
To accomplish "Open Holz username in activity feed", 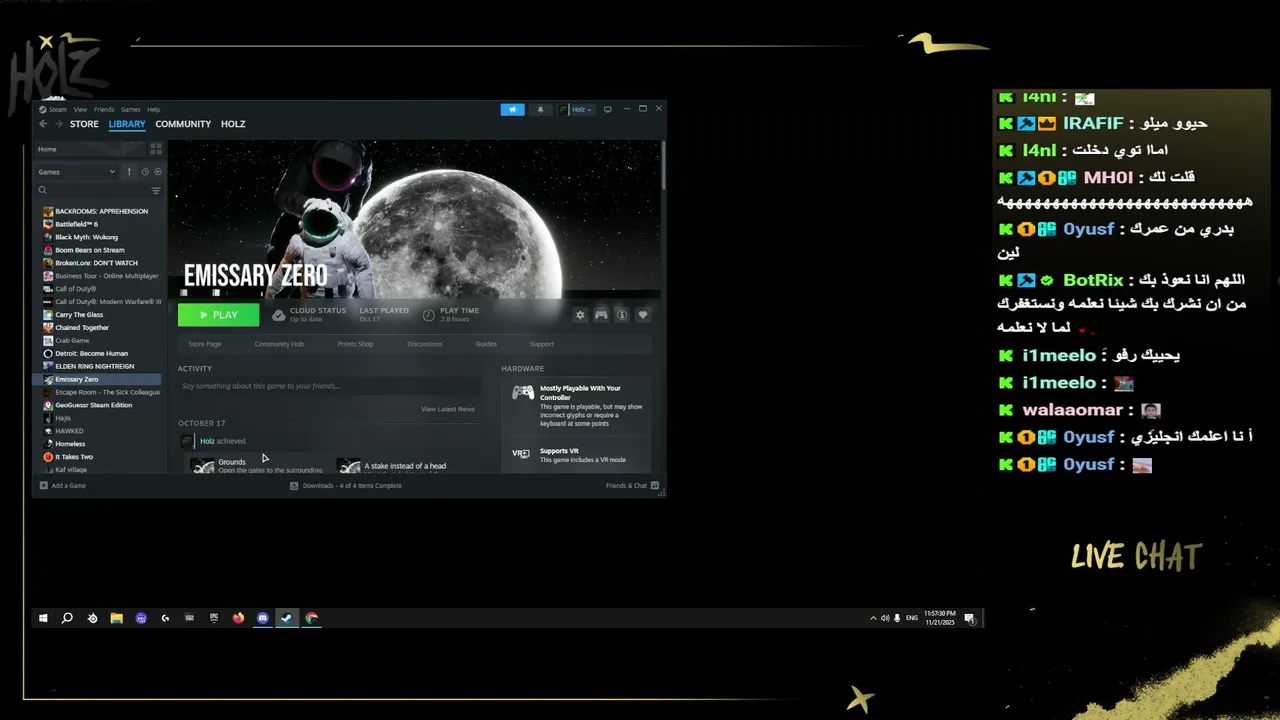I will point(207,441).
